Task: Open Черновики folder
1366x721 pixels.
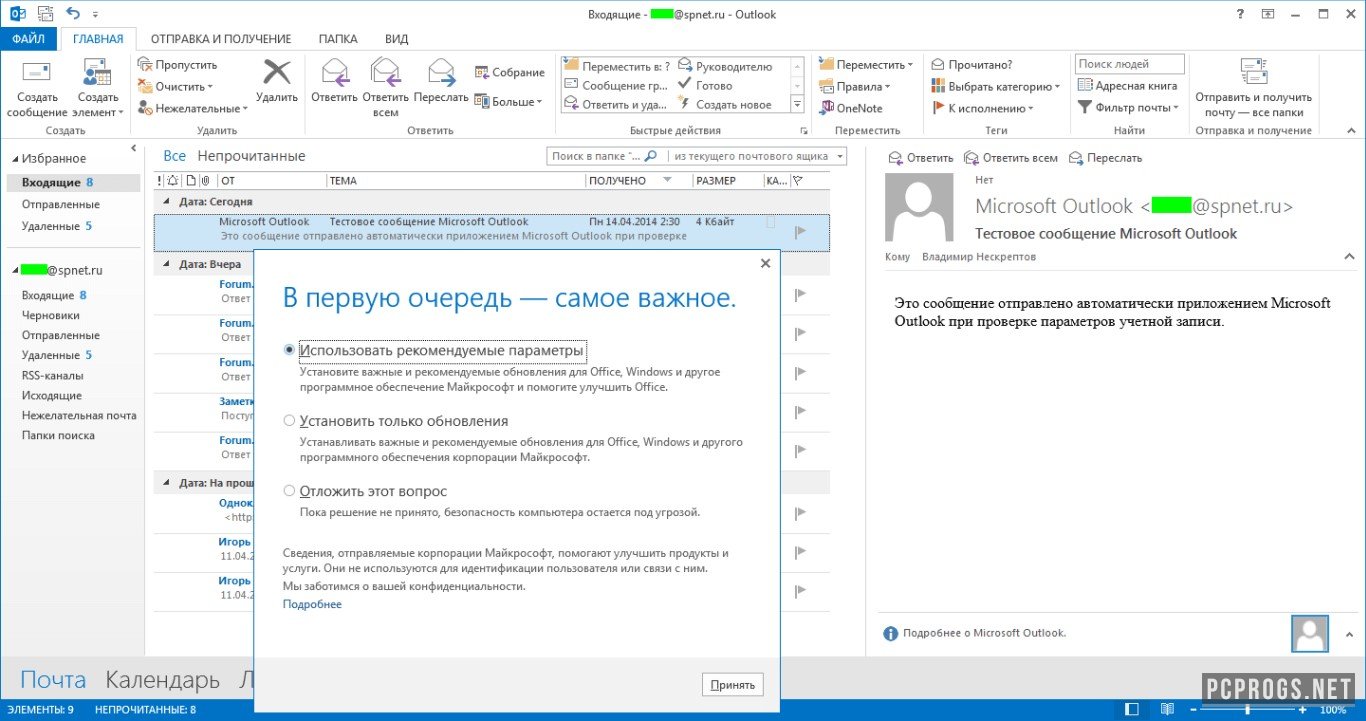Action: pos(51,315)
